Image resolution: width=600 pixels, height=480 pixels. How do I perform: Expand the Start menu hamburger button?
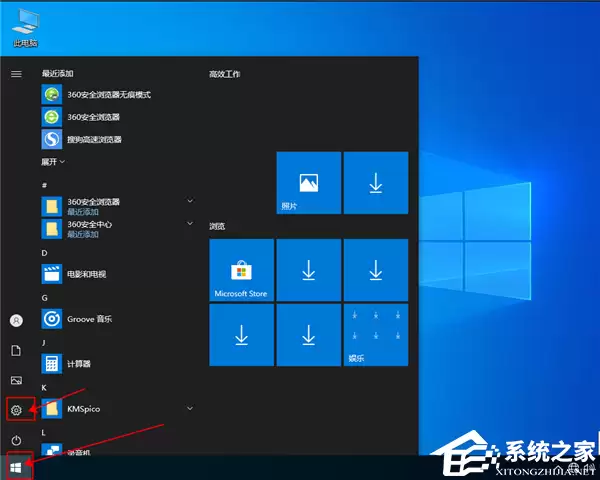tap(16, 74)
